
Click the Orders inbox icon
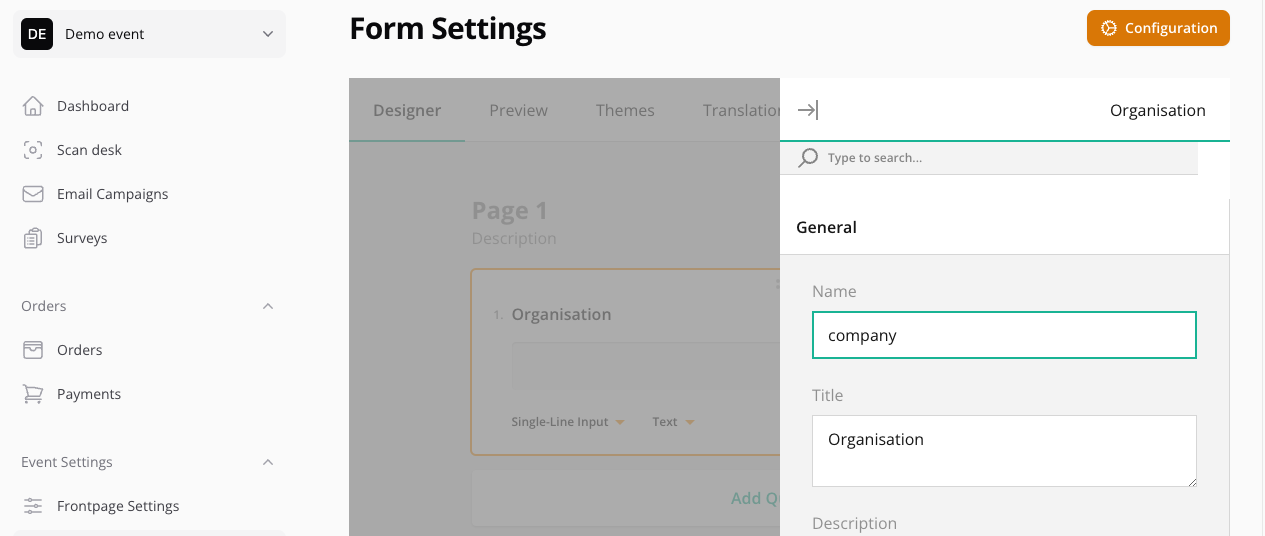point(33,350)
